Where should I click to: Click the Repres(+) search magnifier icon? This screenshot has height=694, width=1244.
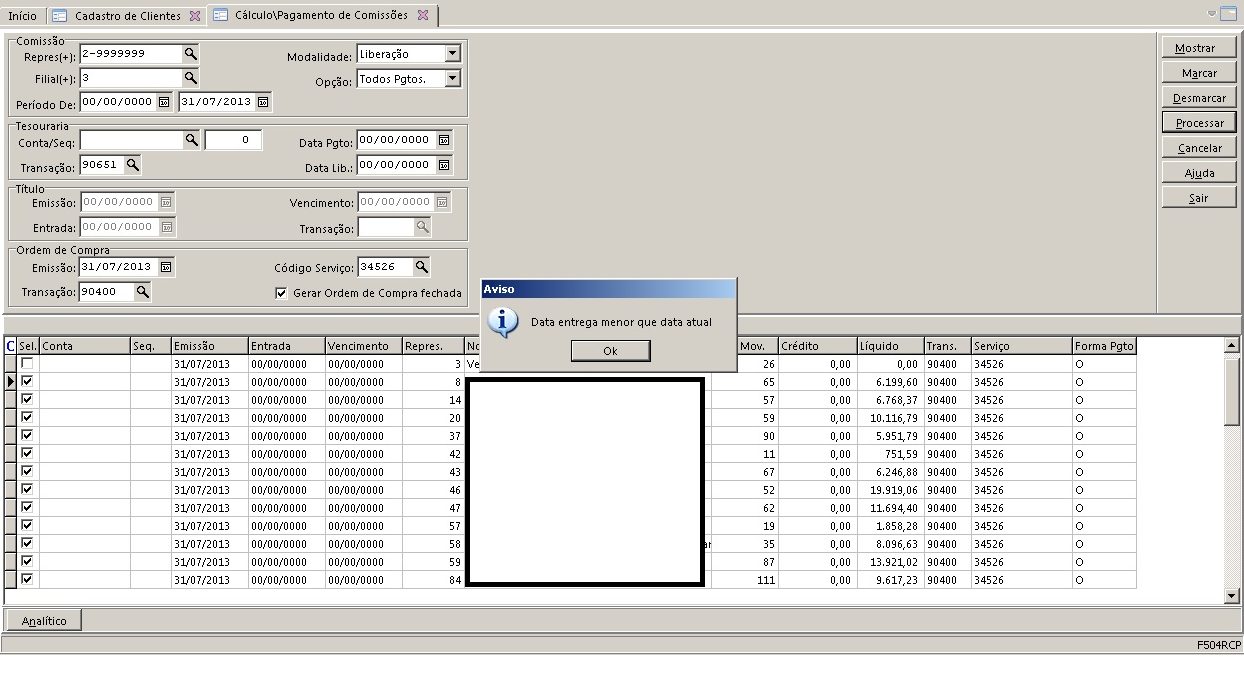pyautogui.click(x=191, y=53)
